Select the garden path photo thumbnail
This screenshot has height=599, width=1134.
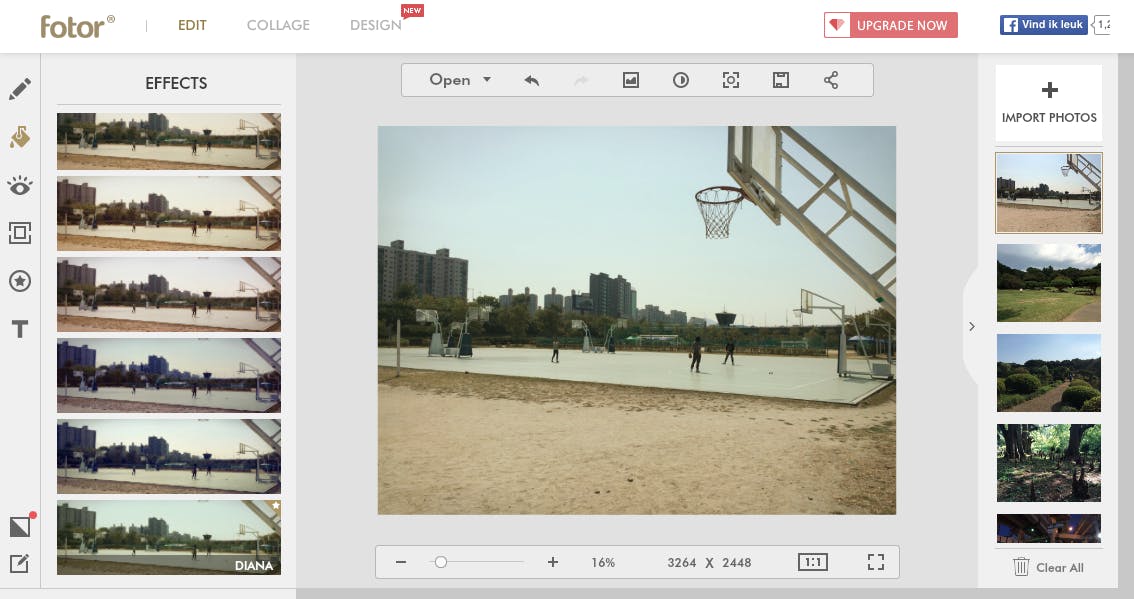[x=1049, y=373]
